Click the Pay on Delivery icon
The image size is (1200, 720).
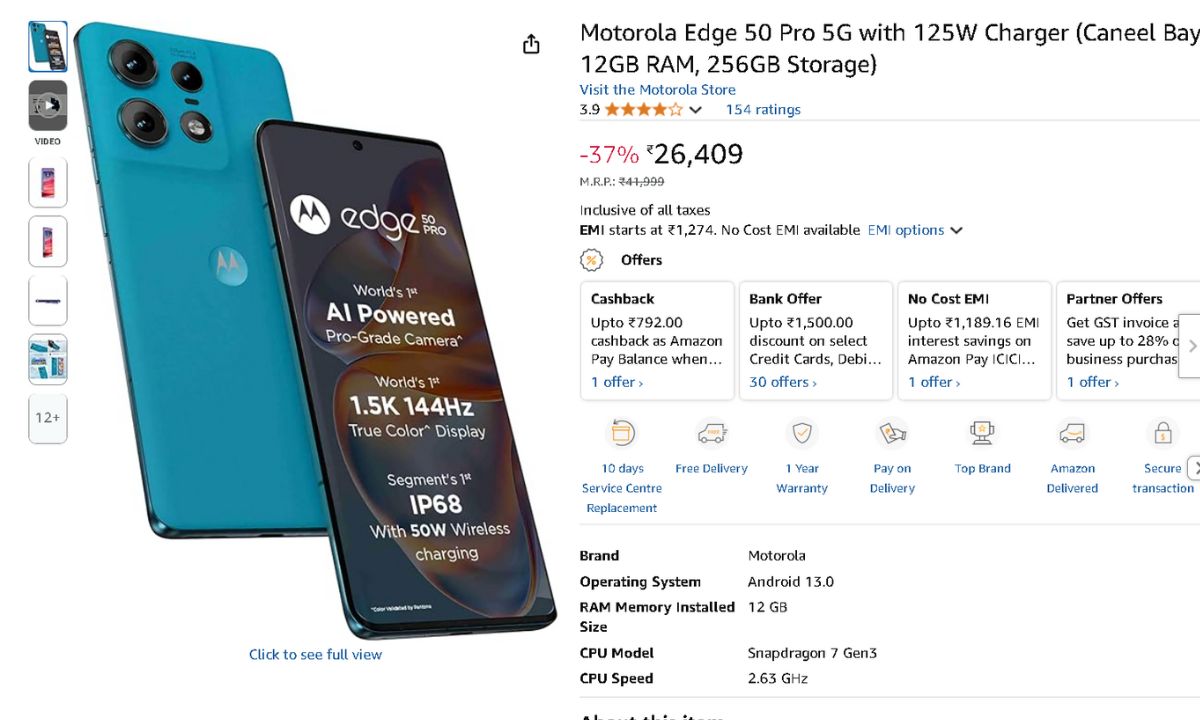892,433
